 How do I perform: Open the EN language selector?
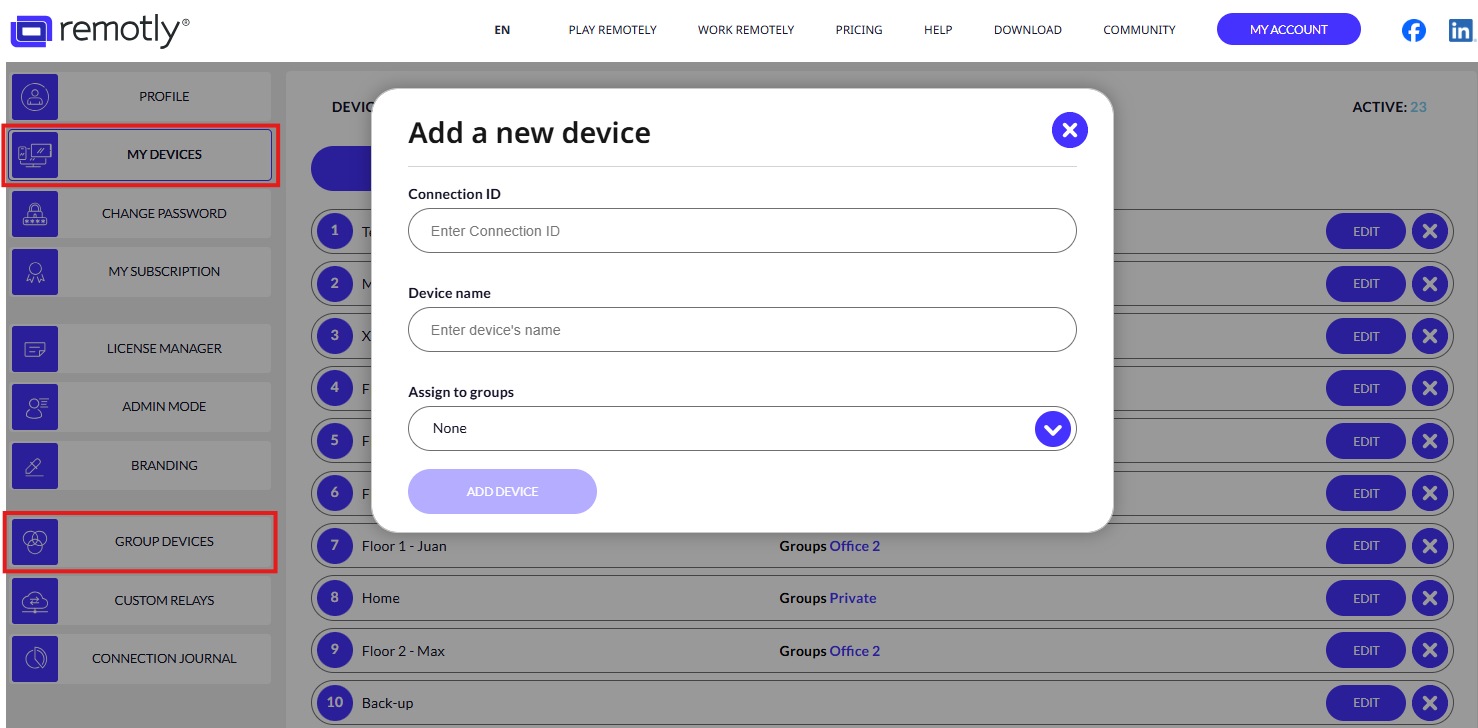point(502,30)
